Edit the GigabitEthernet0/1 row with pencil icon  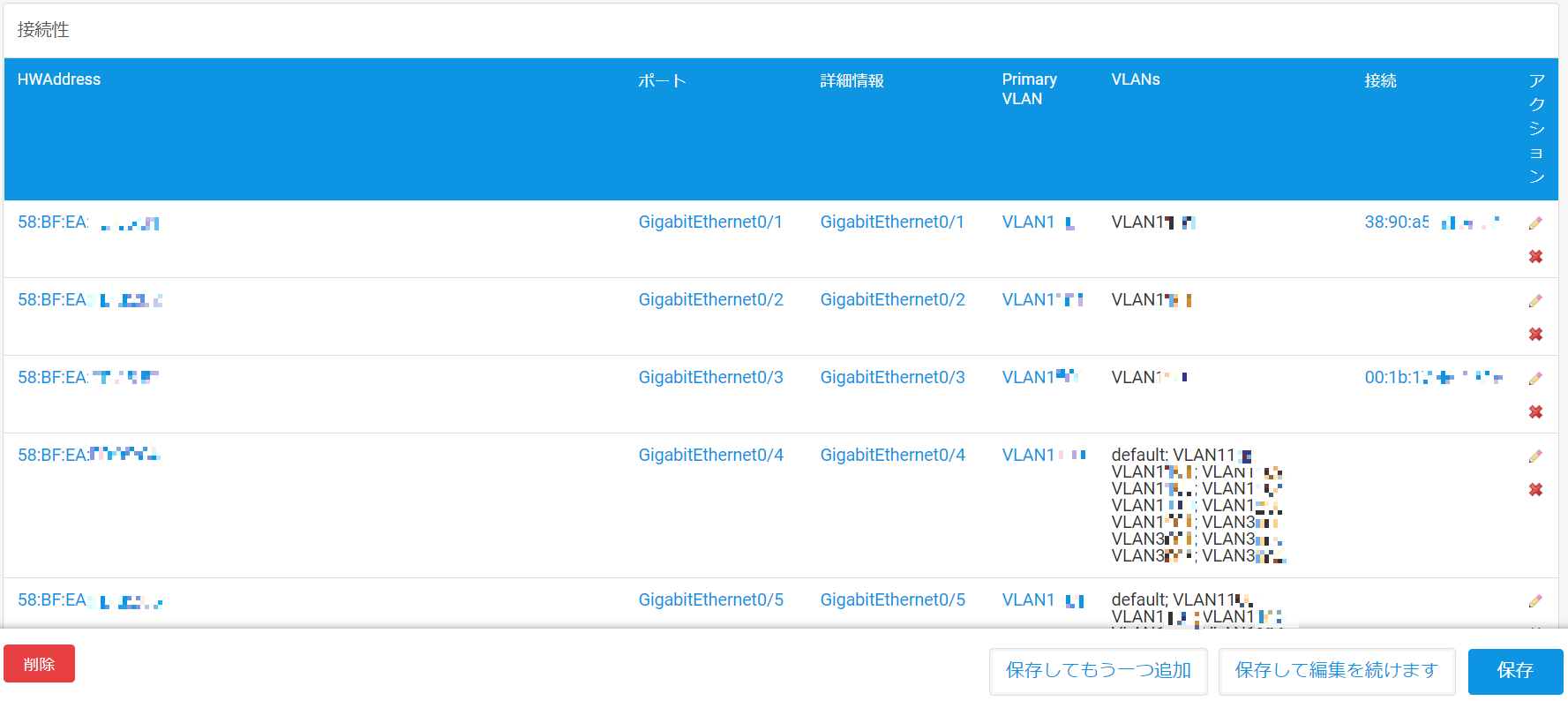click(x=1535, y=223)
